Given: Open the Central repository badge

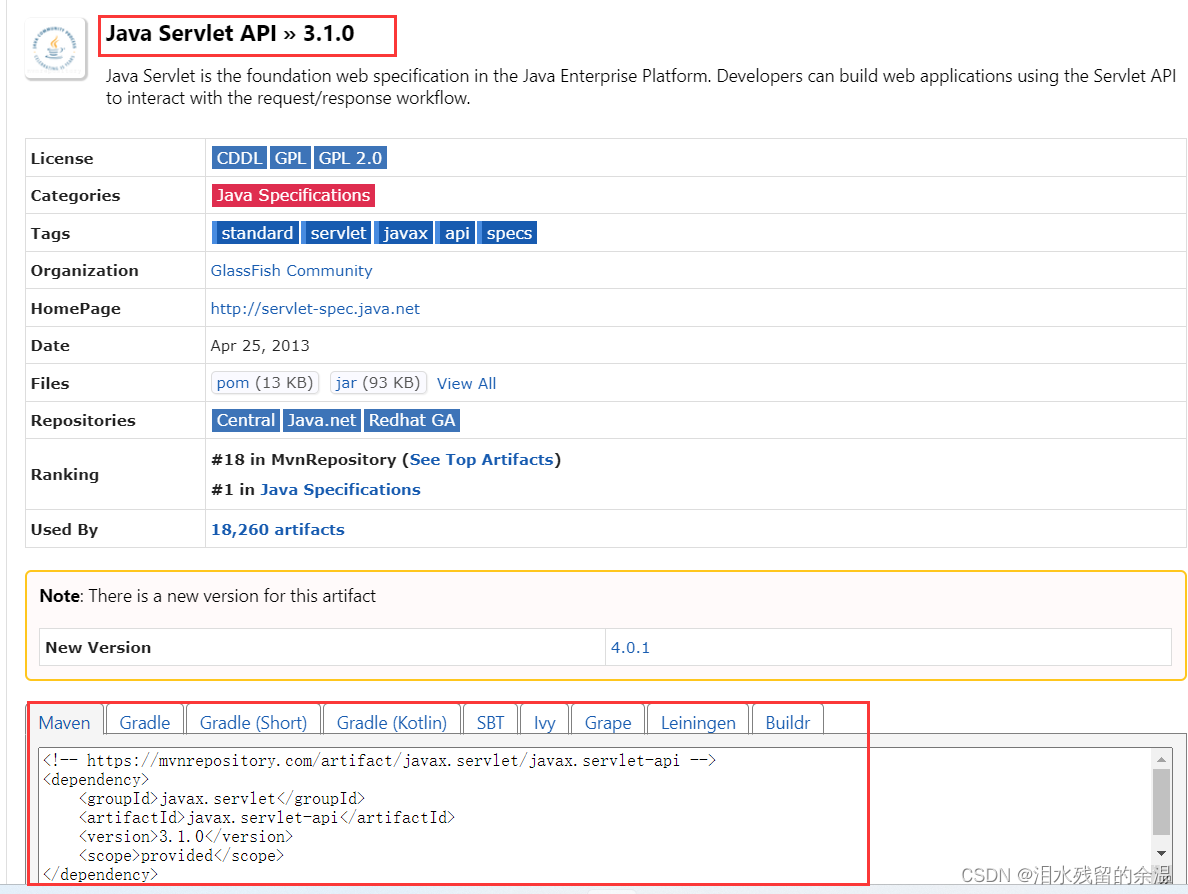Looking at the screenshot, I should pos(245,420).
